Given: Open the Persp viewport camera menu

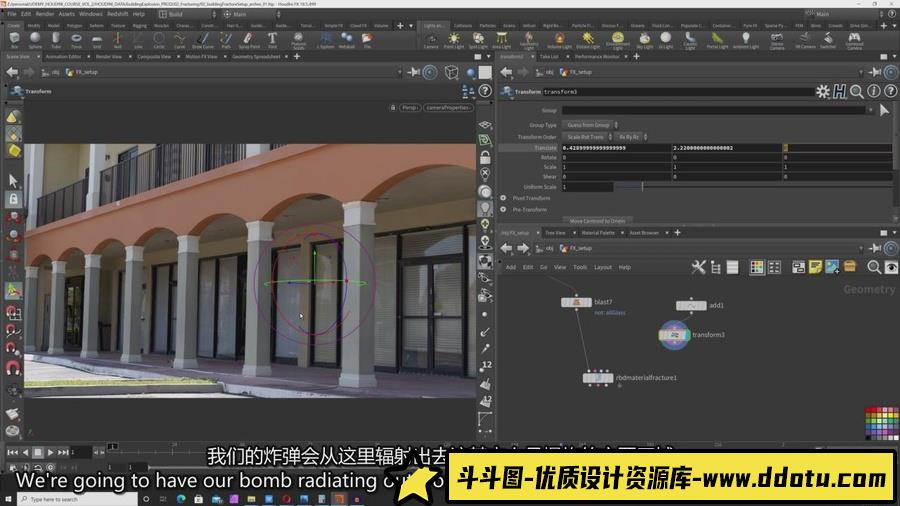Looking at the screenshot, I should (410, 107).
